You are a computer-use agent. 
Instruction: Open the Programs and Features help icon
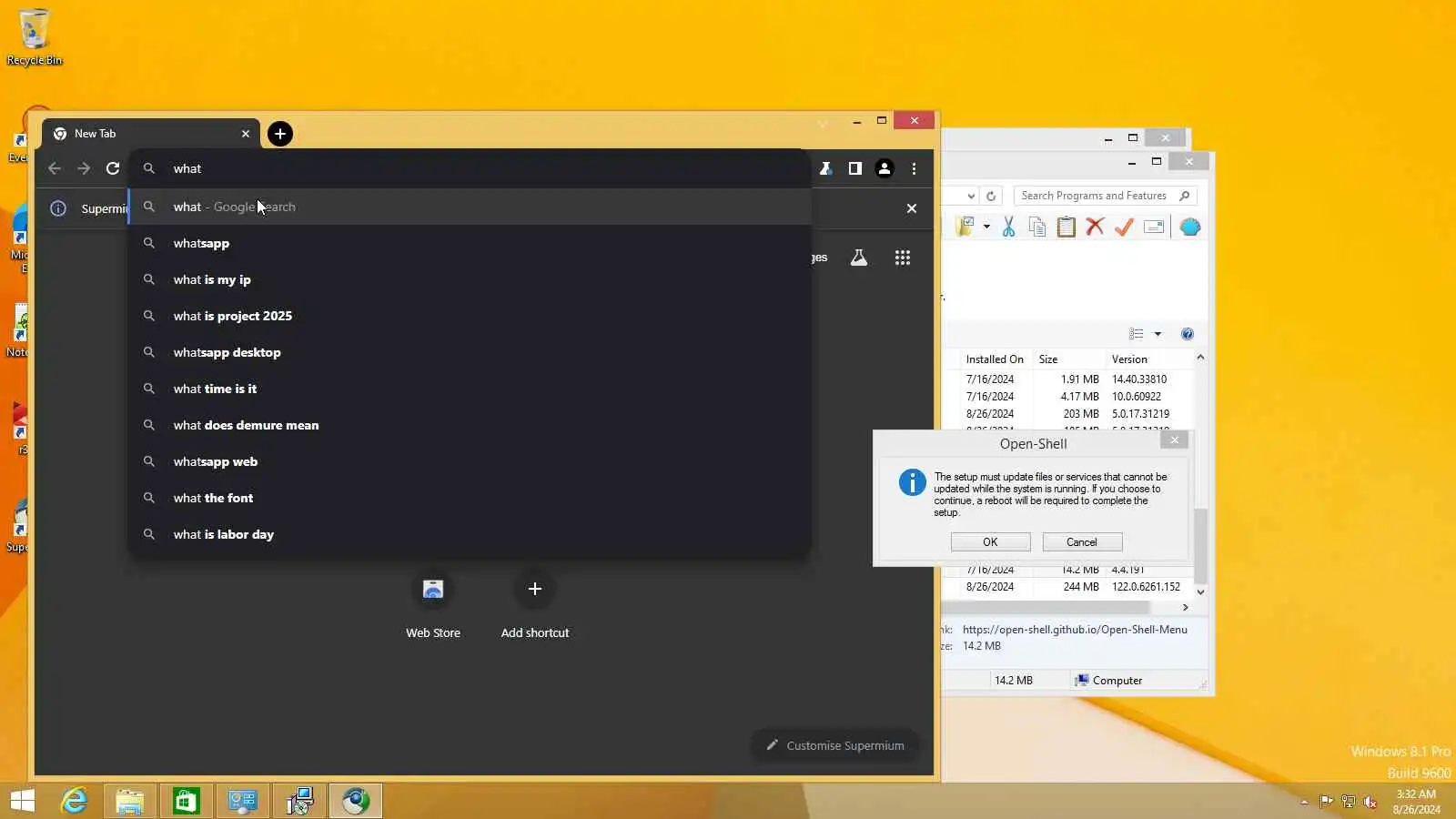pyautogui.click(x=1187, y=334)
